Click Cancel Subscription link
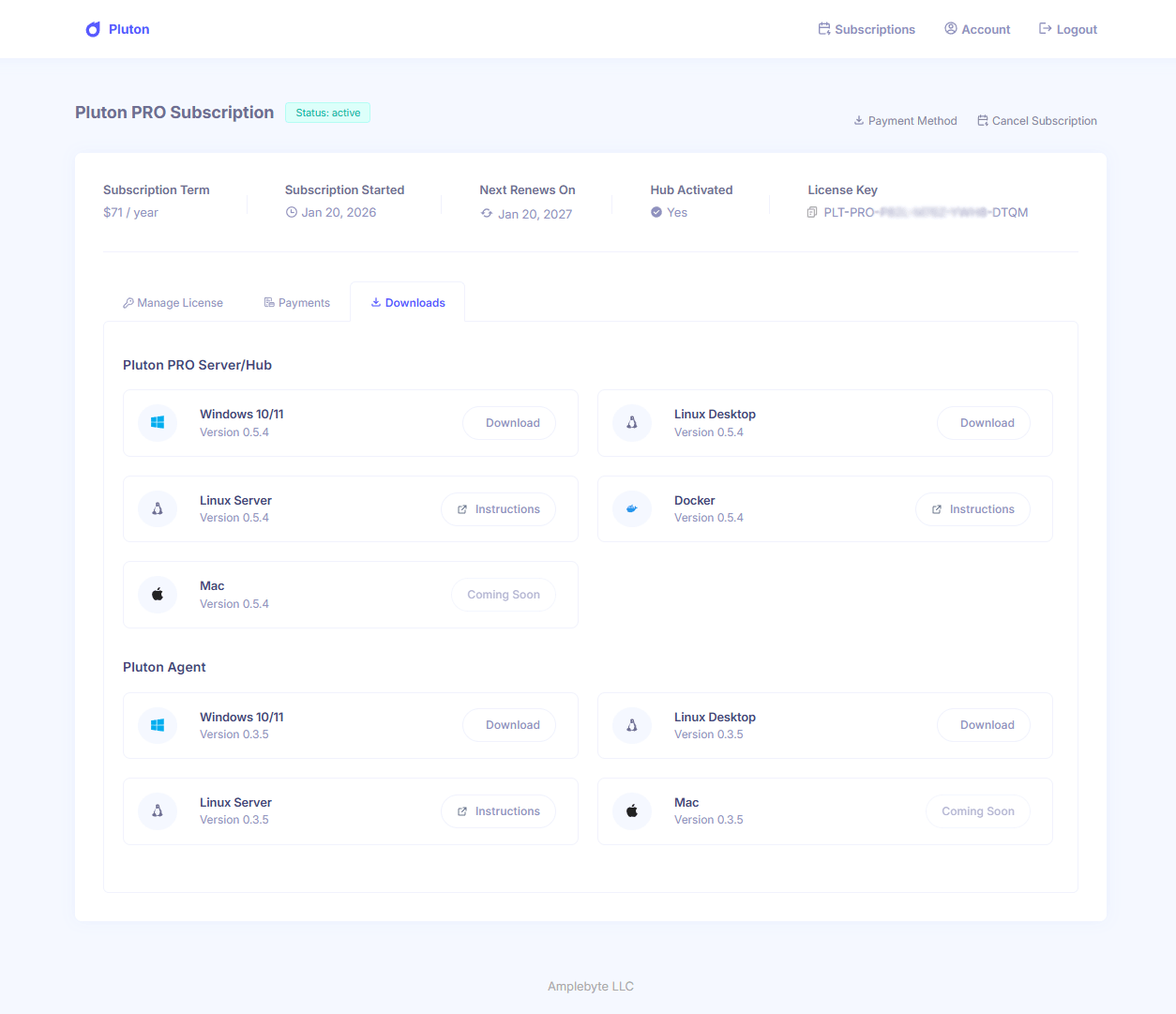The image size is (1176, 1014). tap(1036, 121)
